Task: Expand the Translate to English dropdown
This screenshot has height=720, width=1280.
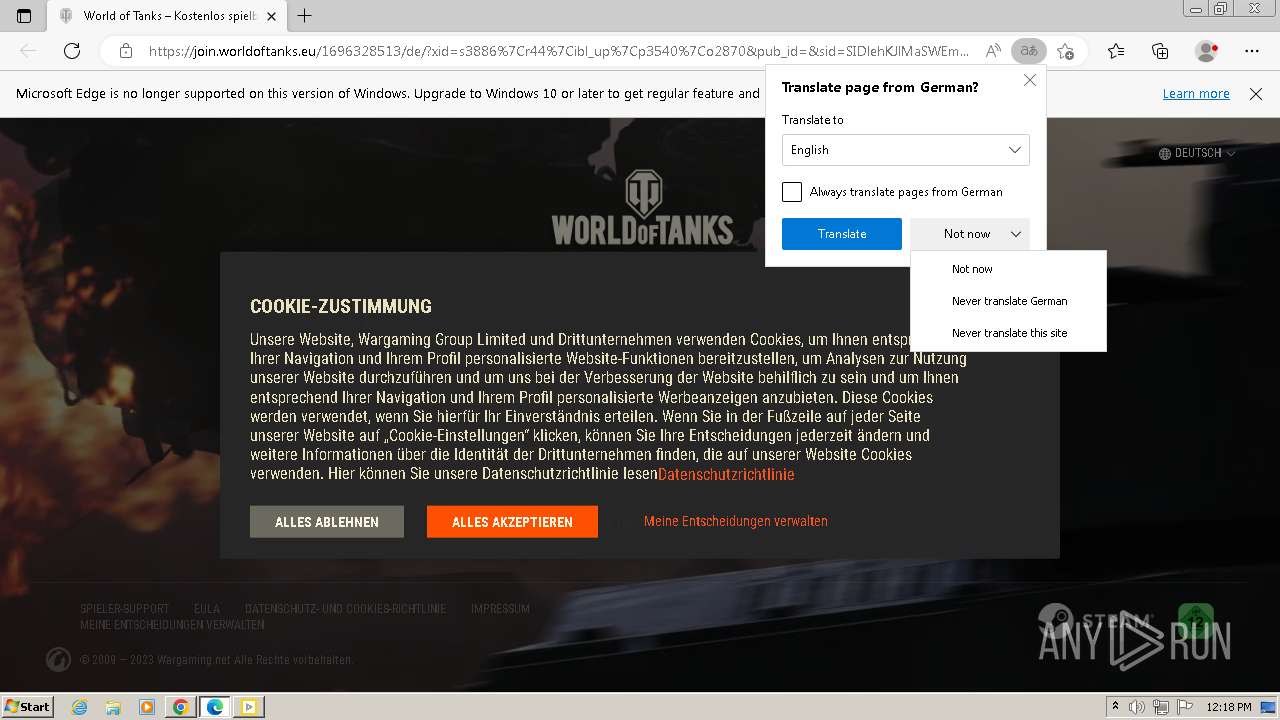Action: pyautogui.click(x=906, y=150)
